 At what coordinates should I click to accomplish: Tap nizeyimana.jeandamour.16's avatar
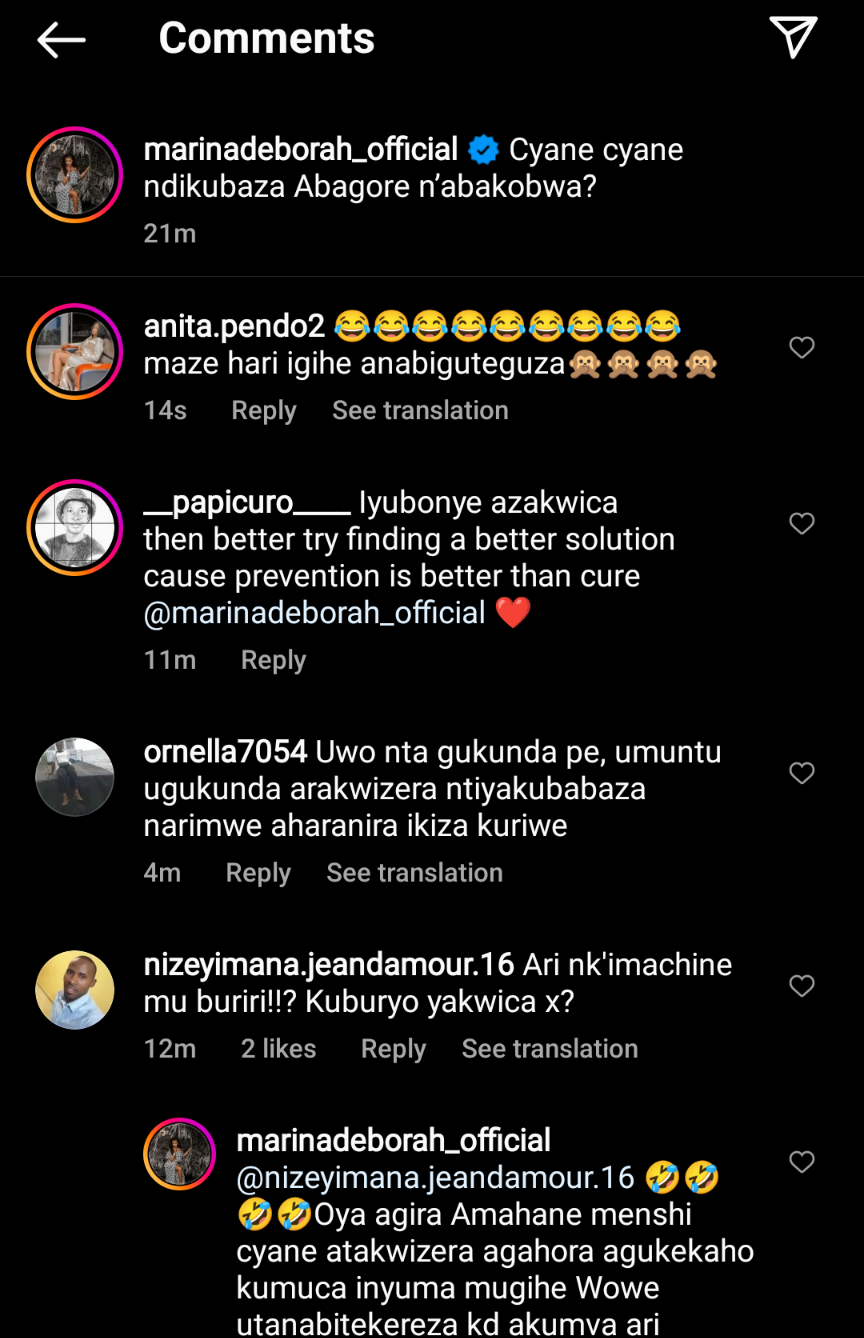click(75, 990)
